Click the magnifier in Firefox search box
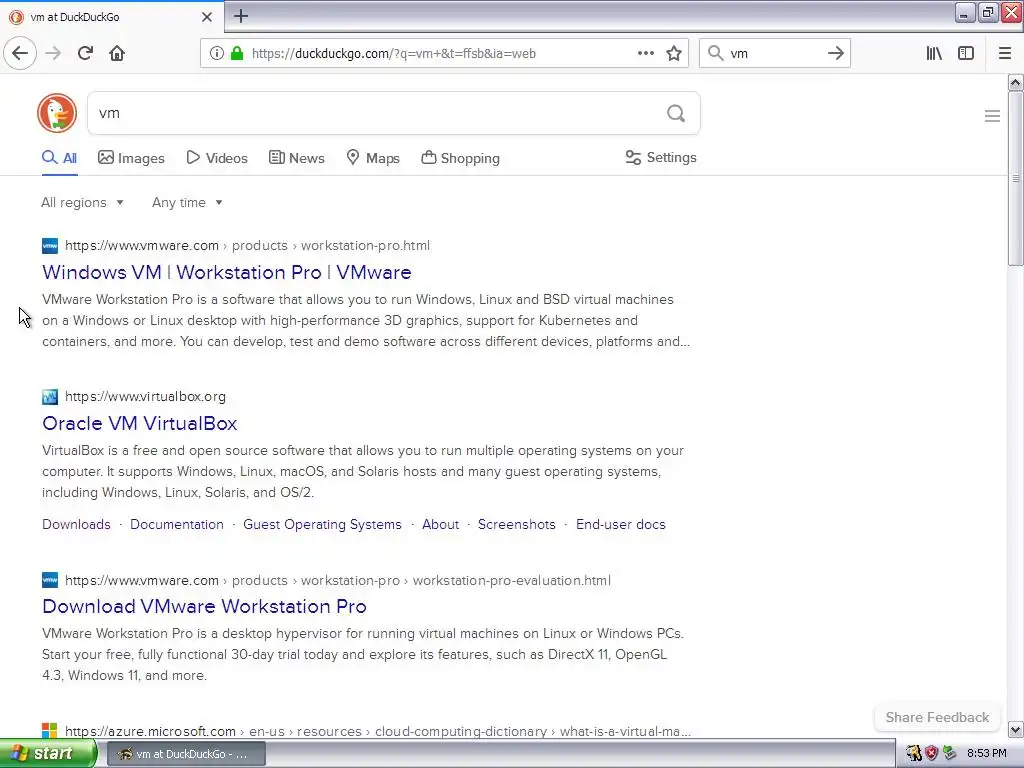This screenshot has height=768, width=1024. pyautogui.click(x=716, y=54)
